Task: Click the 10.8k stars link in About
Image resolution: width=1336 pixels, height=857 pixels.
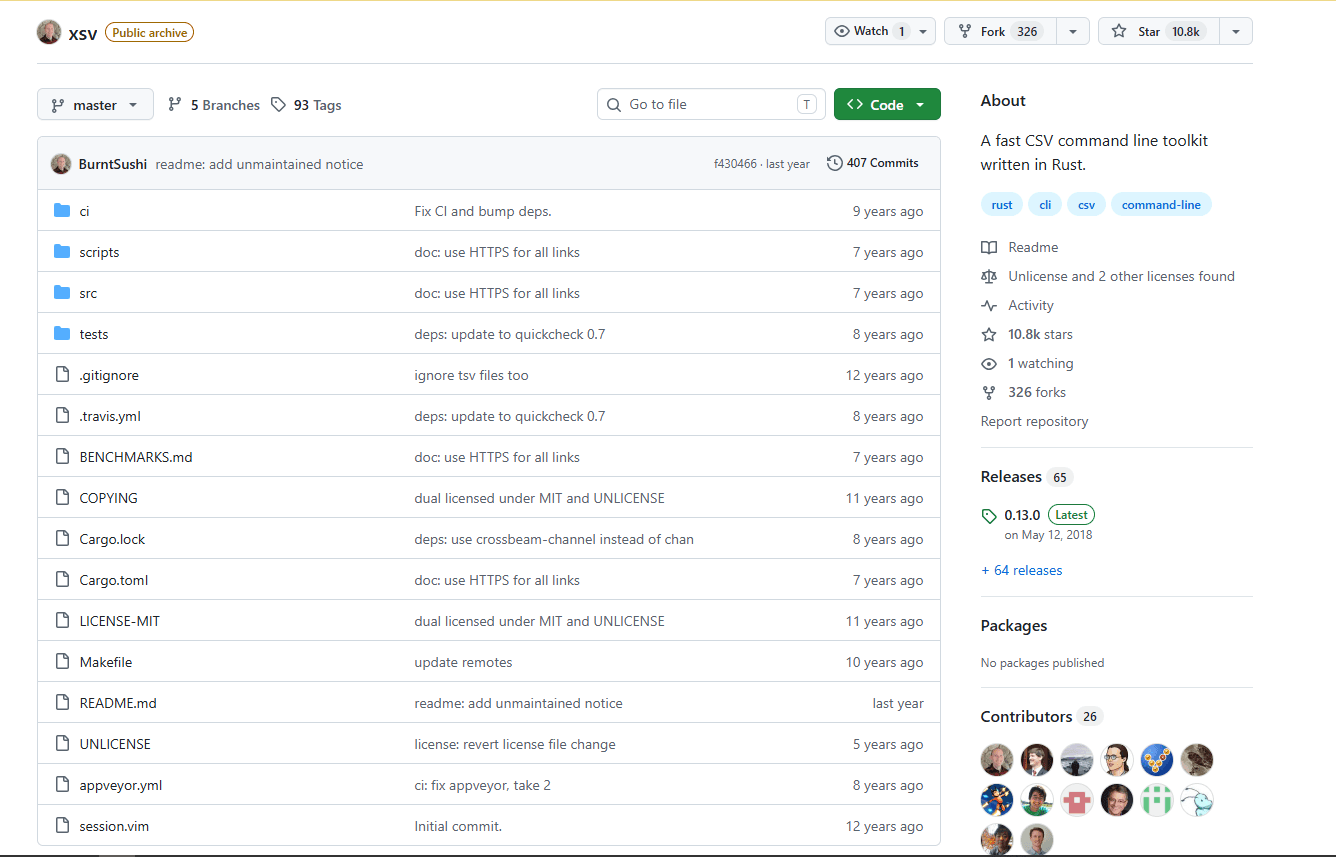Action: coord(1040,334)
